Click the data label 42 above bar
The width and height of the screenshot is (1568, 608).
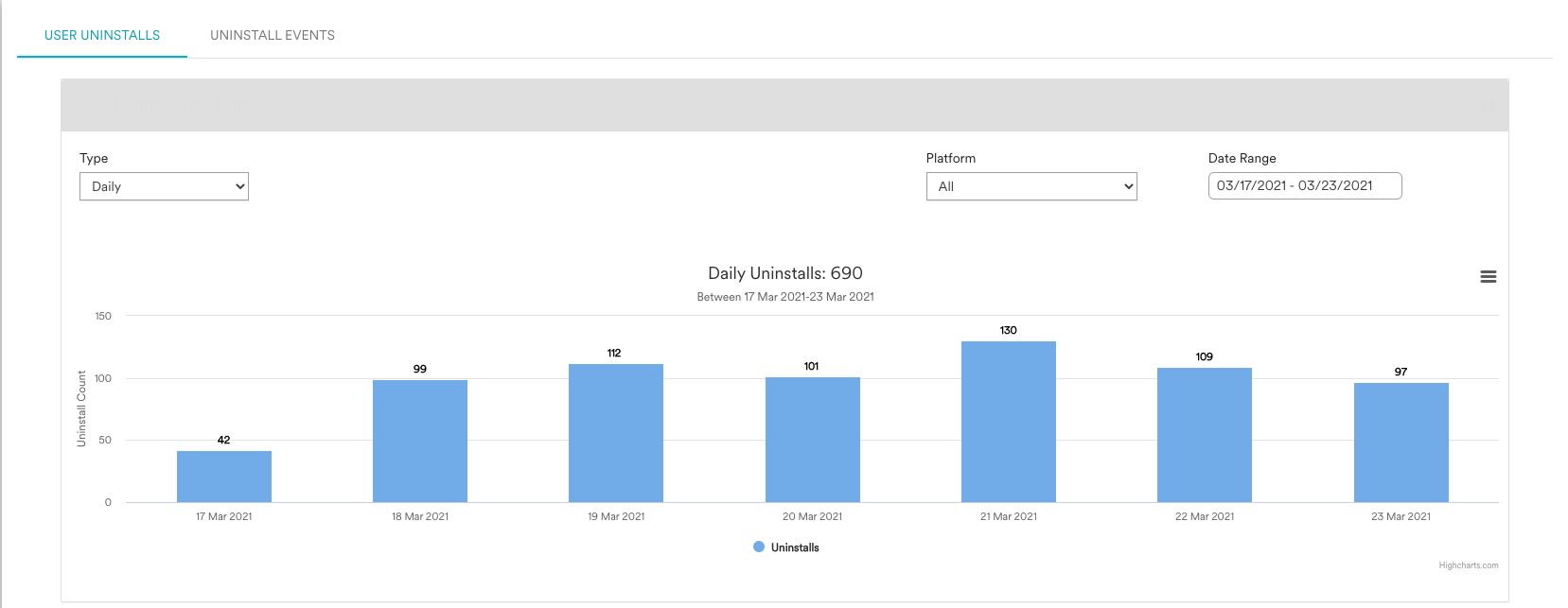click(x=223, y=440)
